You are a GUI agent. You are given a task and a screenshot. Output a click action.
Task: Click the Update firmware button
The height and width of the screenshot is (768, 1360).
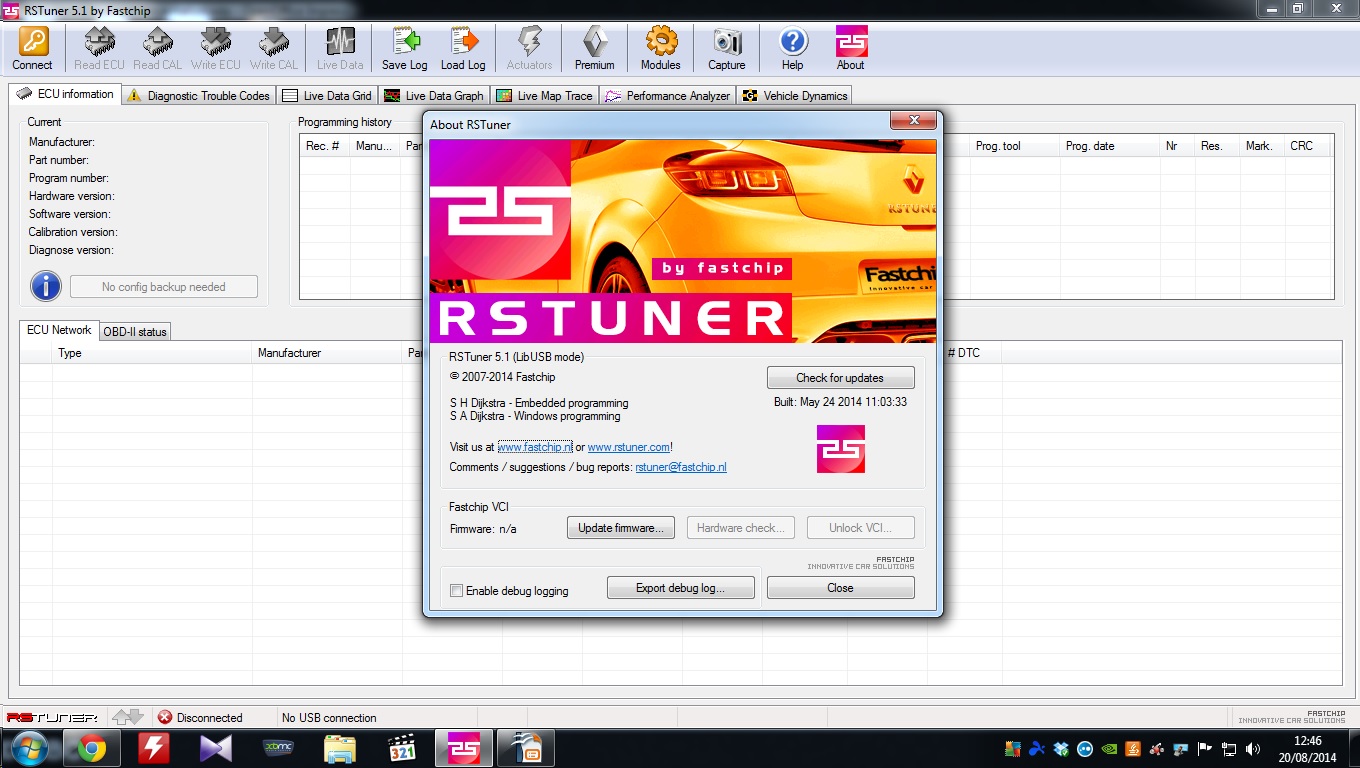[x=621, y=528]
